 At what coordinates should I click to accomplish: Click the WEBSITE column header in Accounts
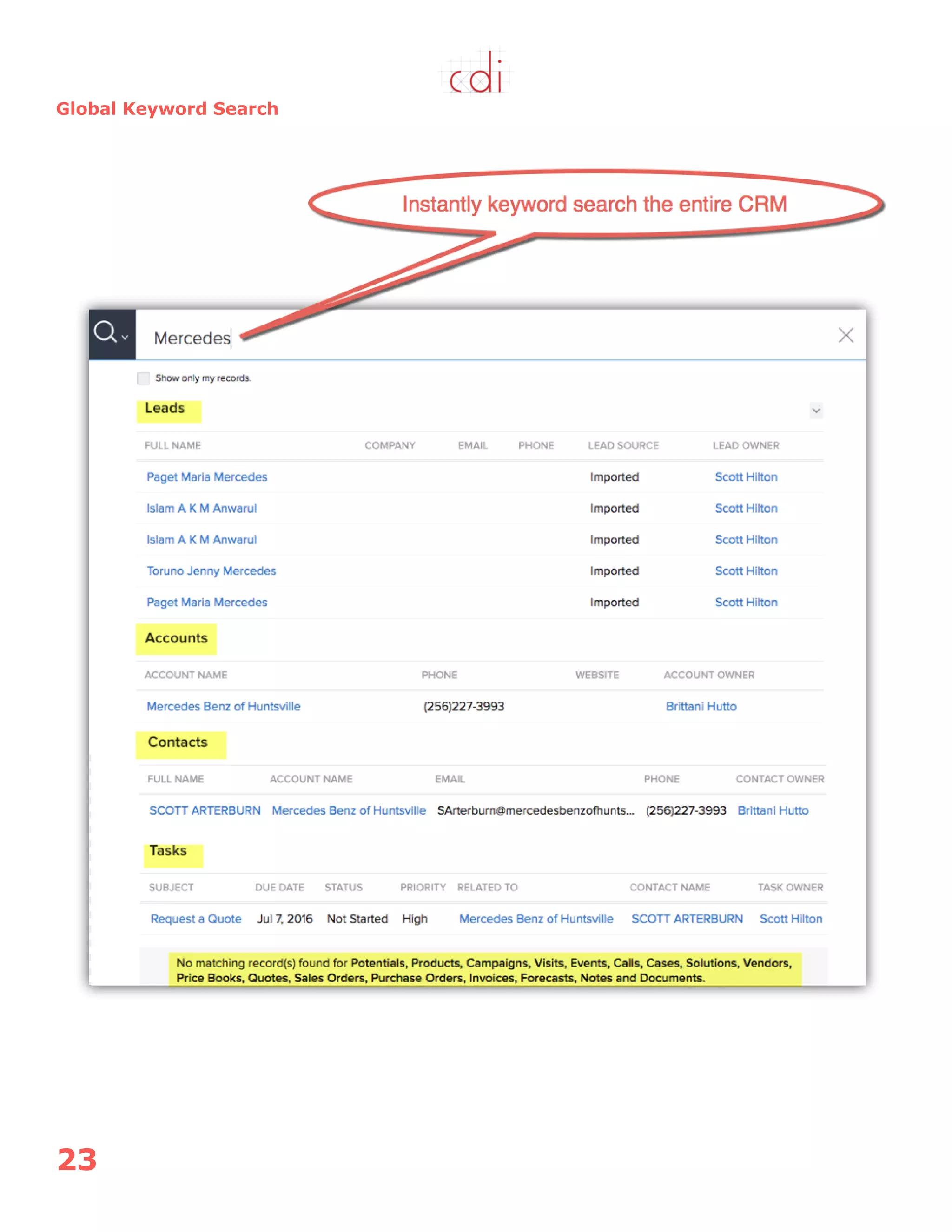click(x=597, y=675)
